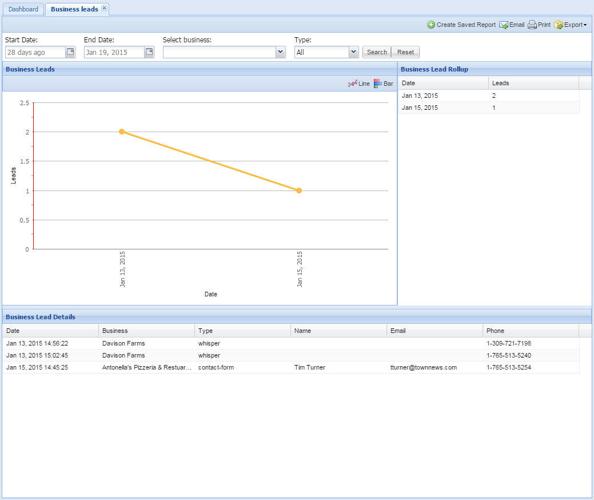594x500 pixels.
Task: Print the business leads report
Action: (x=539, y=25)
